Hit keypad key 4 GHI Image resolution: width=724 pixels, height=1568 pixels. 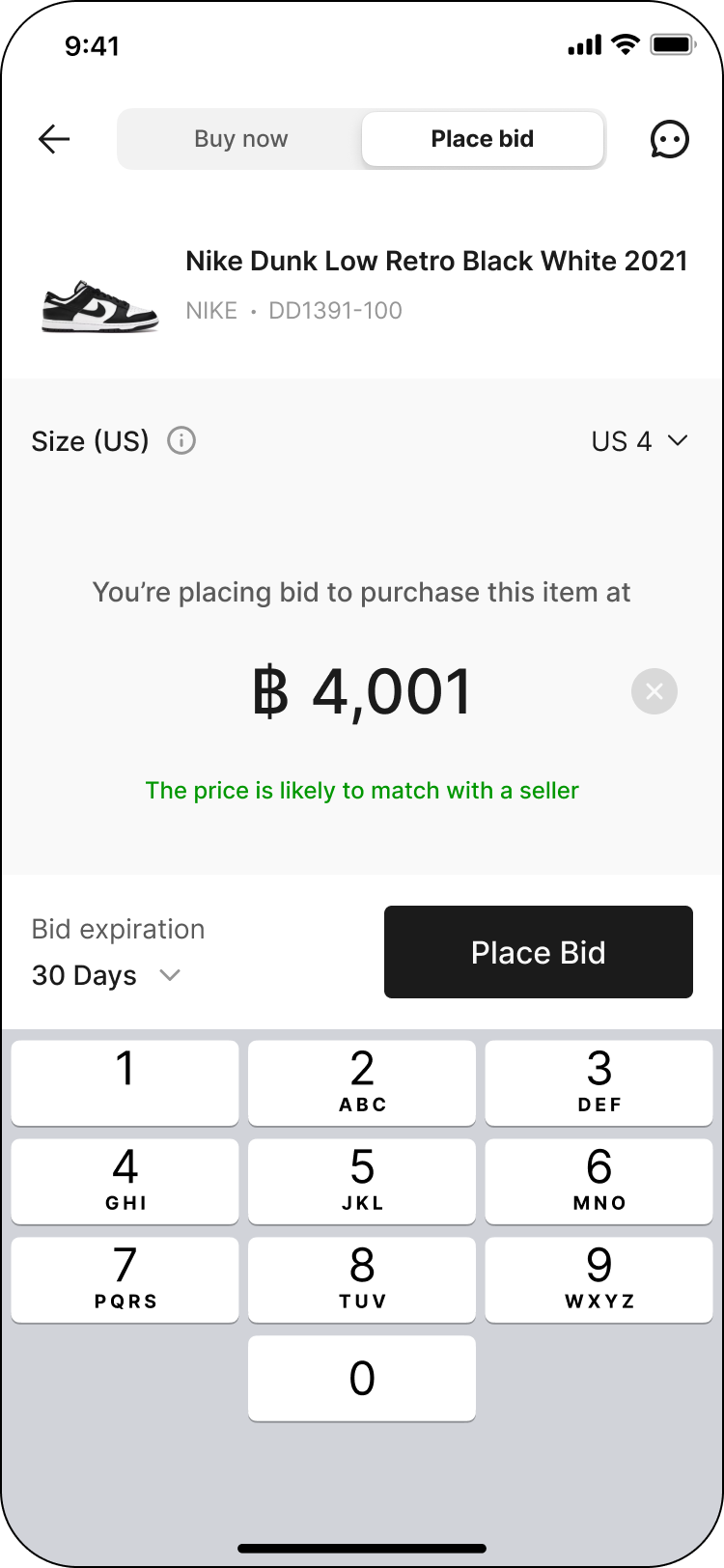click(125, 1181)
